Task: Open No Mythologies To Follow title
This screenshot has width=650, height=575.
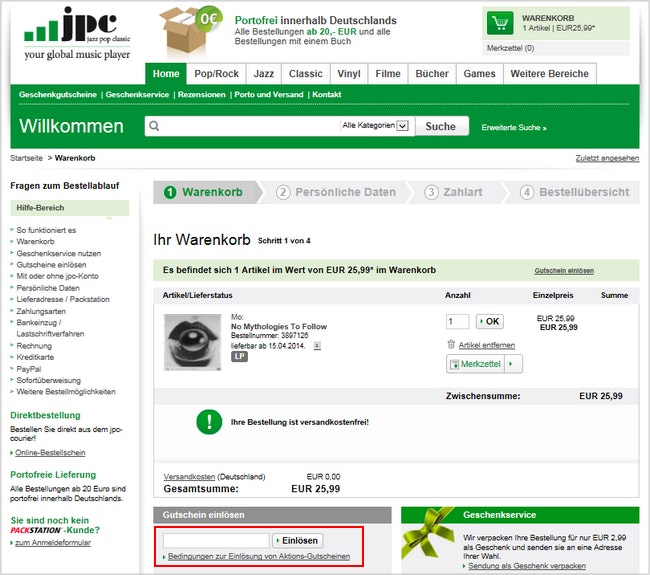Action: coord(279,326)
